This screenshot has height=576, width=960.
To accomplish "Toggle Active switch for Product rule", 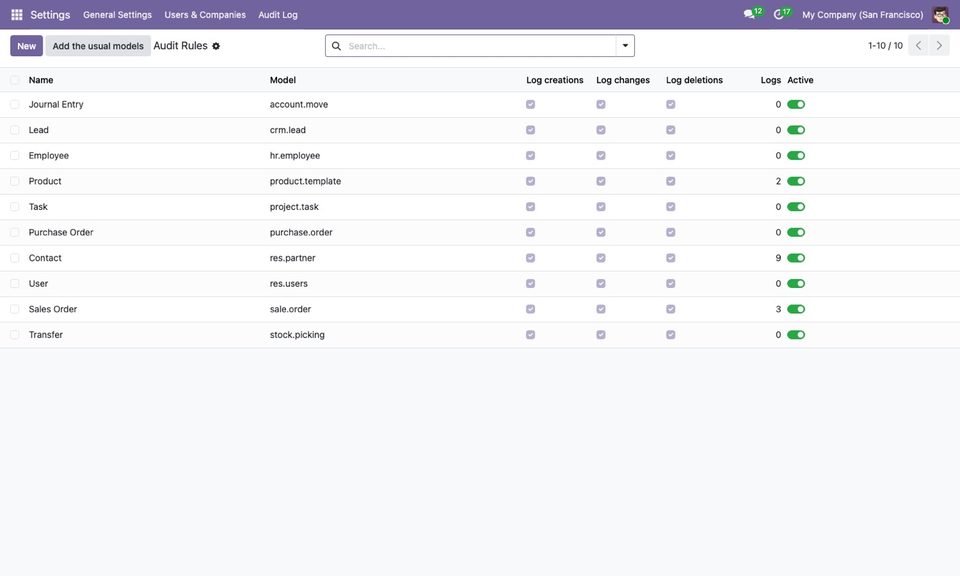I will (796, 181).
